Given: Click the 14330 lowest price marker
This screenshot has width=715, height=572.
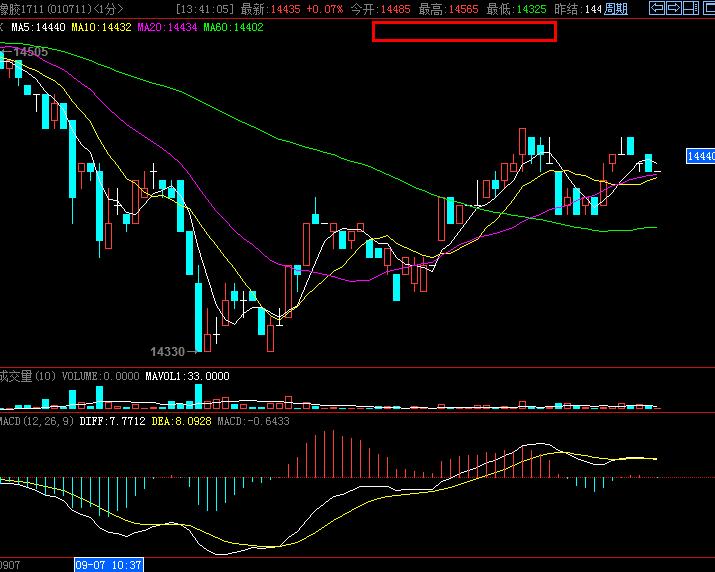Looking at the screenshot, I should coord(168,352).
